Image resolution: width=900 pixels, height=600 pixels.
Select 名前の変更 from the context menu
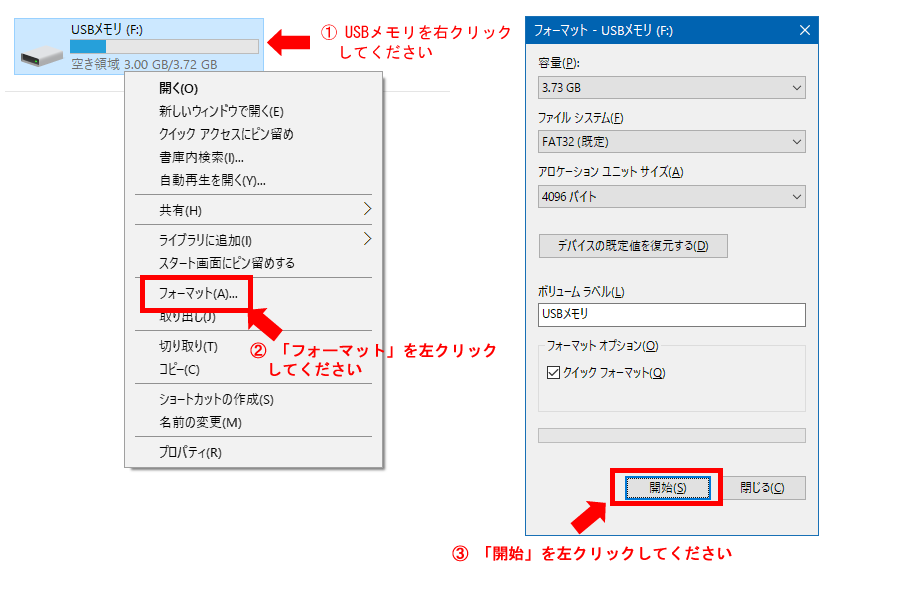[200, 422]
